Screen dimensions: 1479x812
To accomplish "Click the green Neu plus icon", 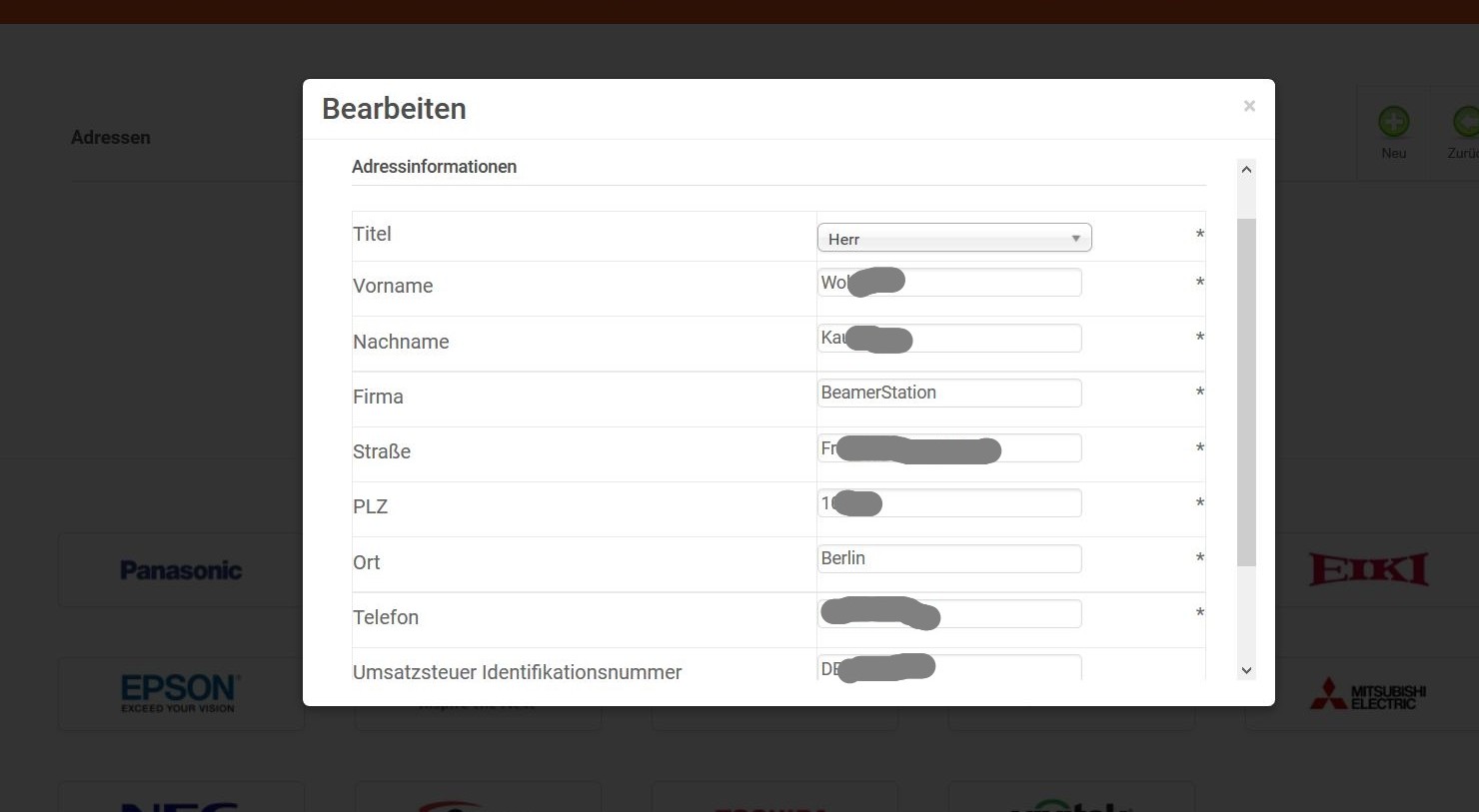I will pos(1393,123).
